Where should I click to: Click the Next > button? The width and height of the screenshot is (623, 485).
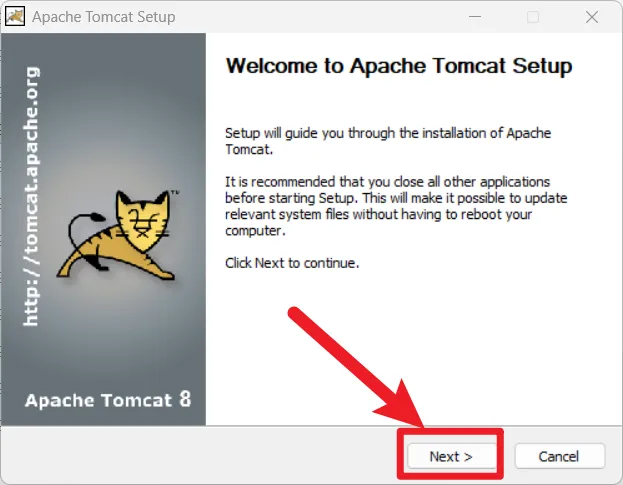[x=451, y=456]
